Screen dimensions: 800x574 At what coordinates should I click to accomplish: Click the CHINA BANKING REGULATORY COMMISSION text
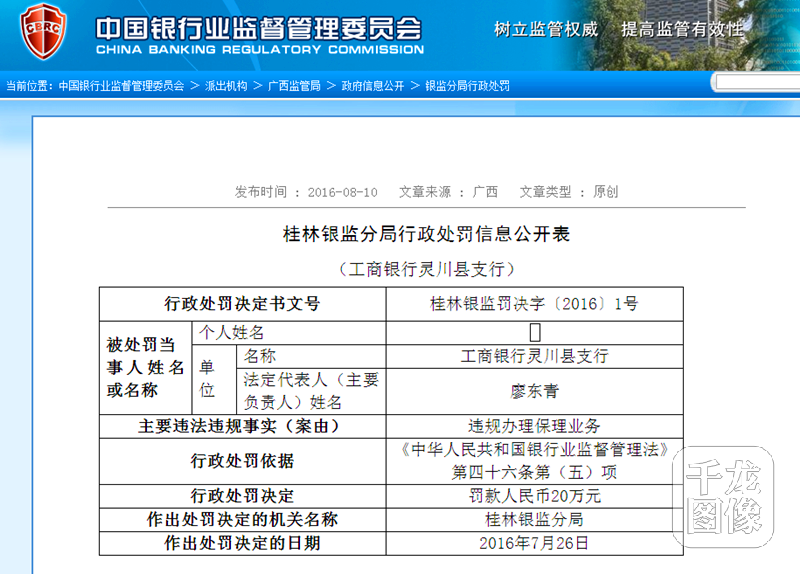[x=260, y=49]
